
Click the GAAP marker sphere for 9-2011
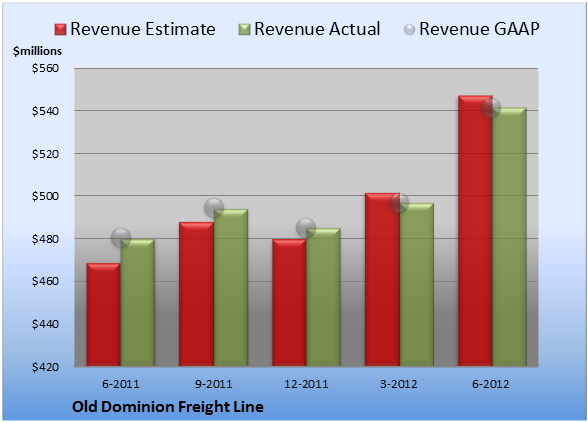(214, 208)
